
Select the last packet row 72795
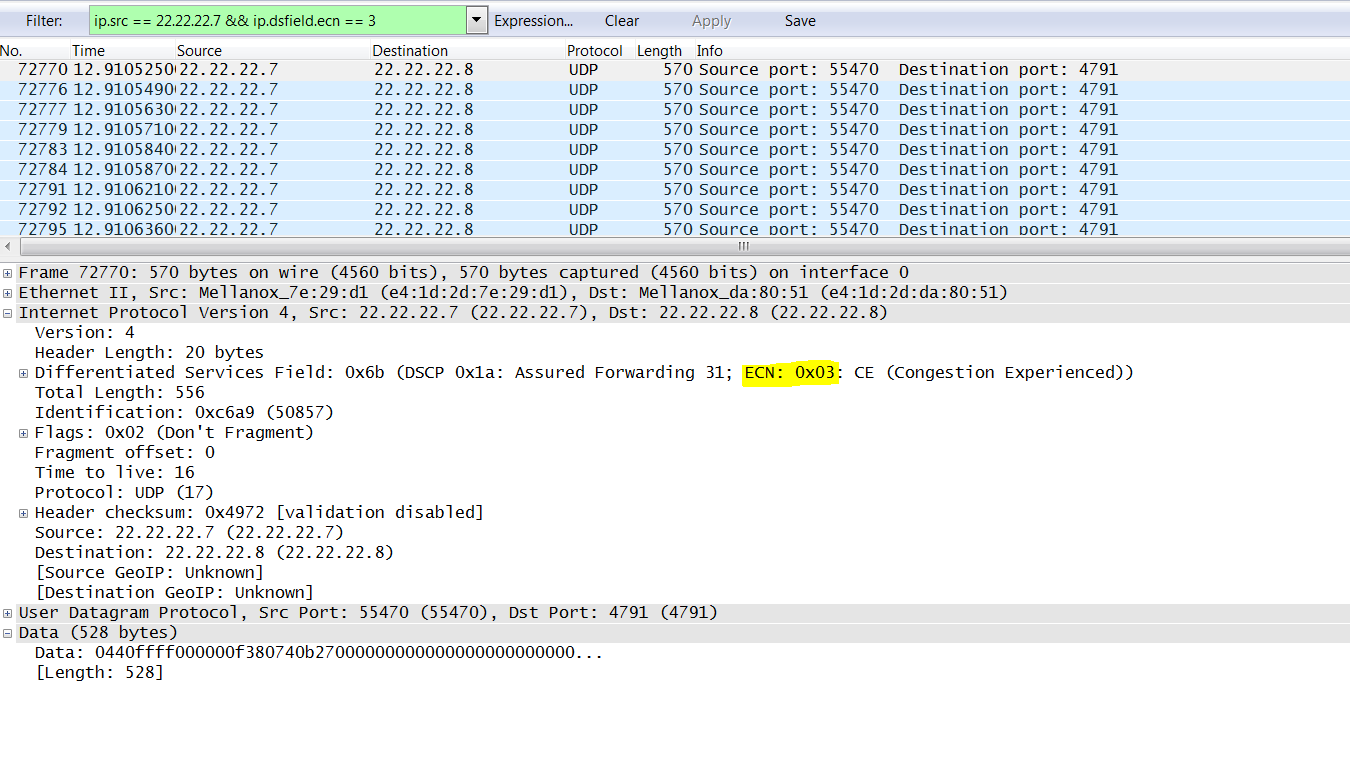pos(300,229)
